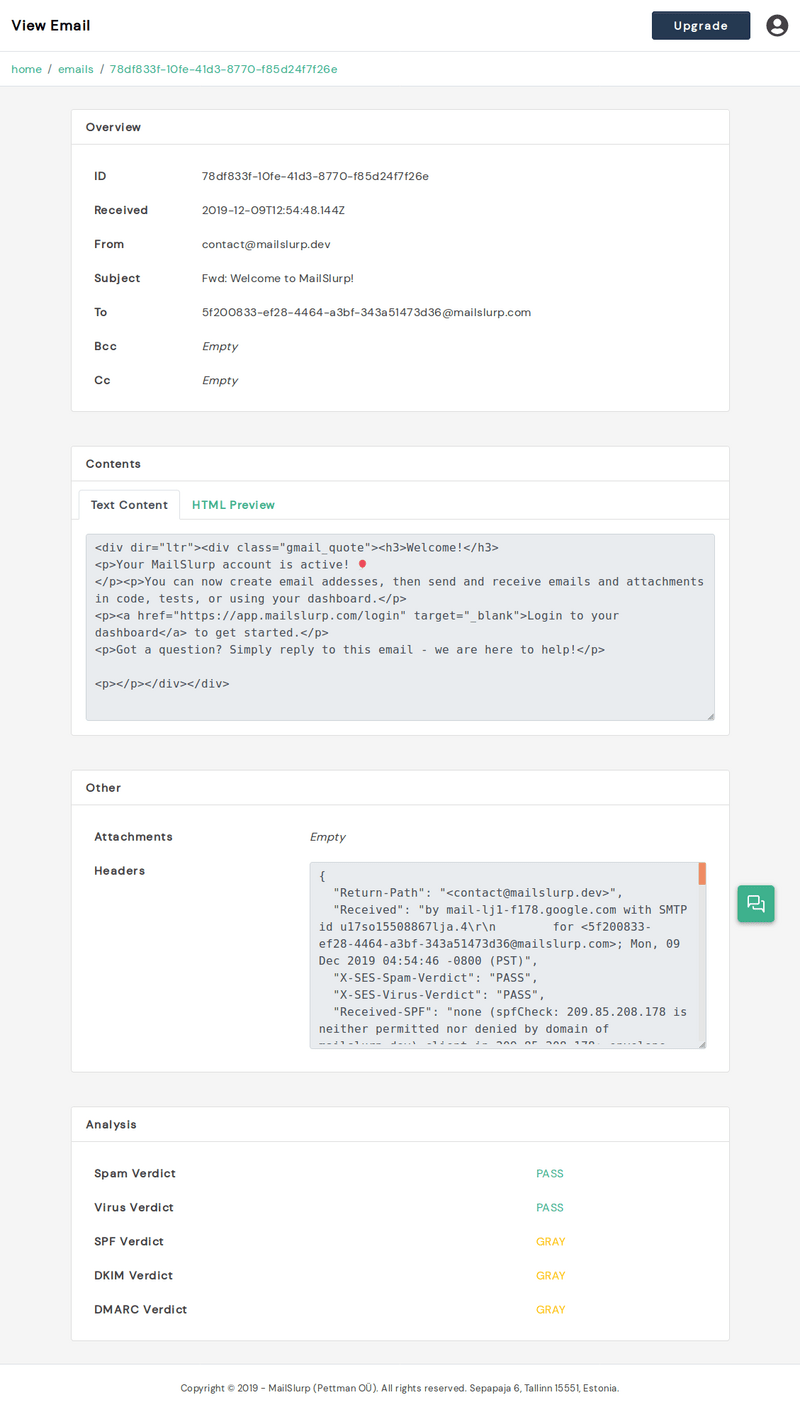Click the DKIM Verdict GRAY value
Image resolution: width=800 pixels, height=1412 pixels.
coord(551,1276)
